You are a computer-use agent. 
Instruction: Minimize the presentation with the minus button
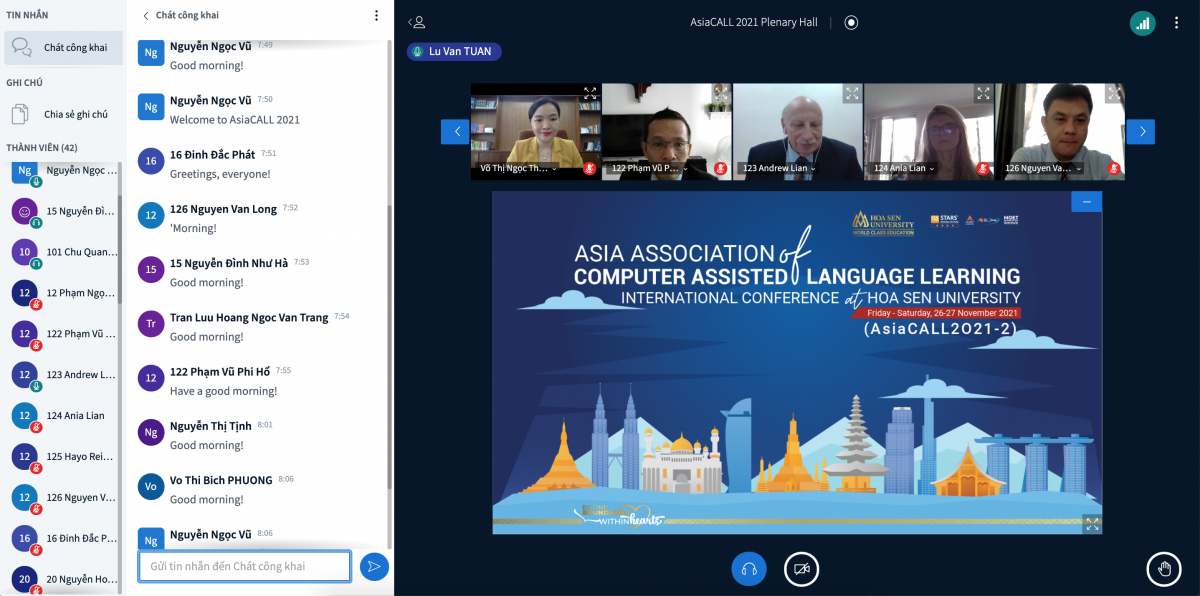click(x=1086, y=202)
